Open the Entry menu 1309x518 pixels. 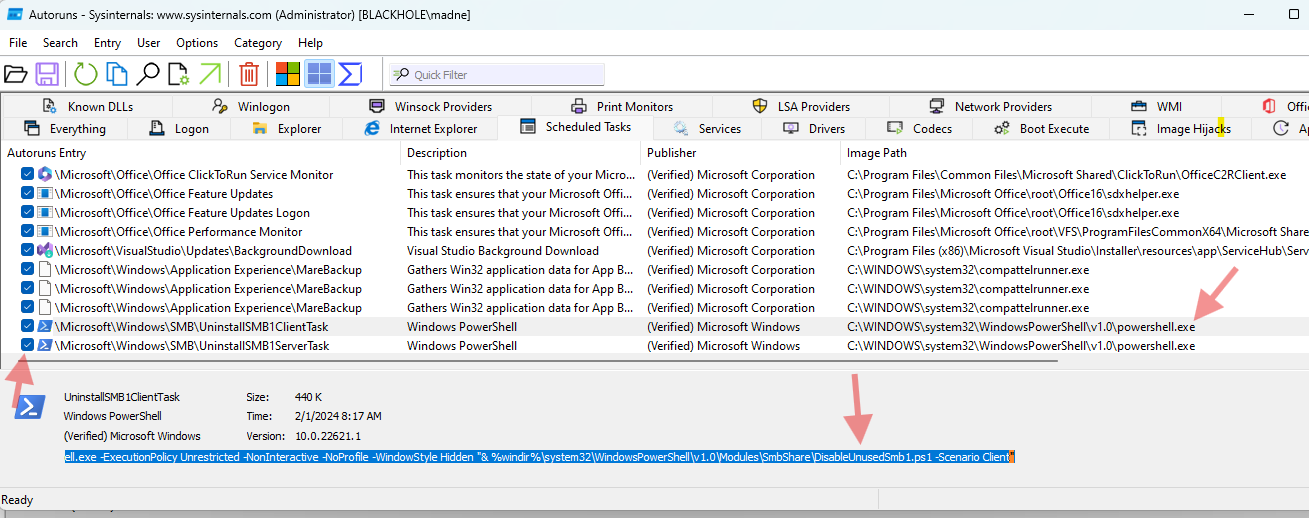[x=108, y=43]
